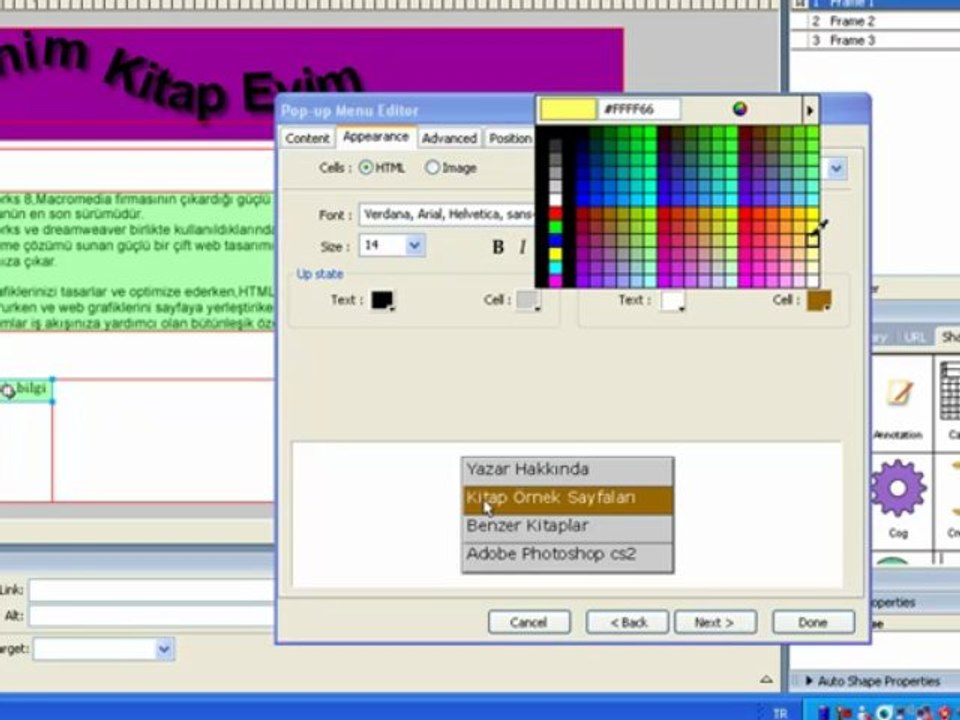Open the Target dropdown in Properties
The height and width of the screenshot is (720, 960).
click(164, 649)
